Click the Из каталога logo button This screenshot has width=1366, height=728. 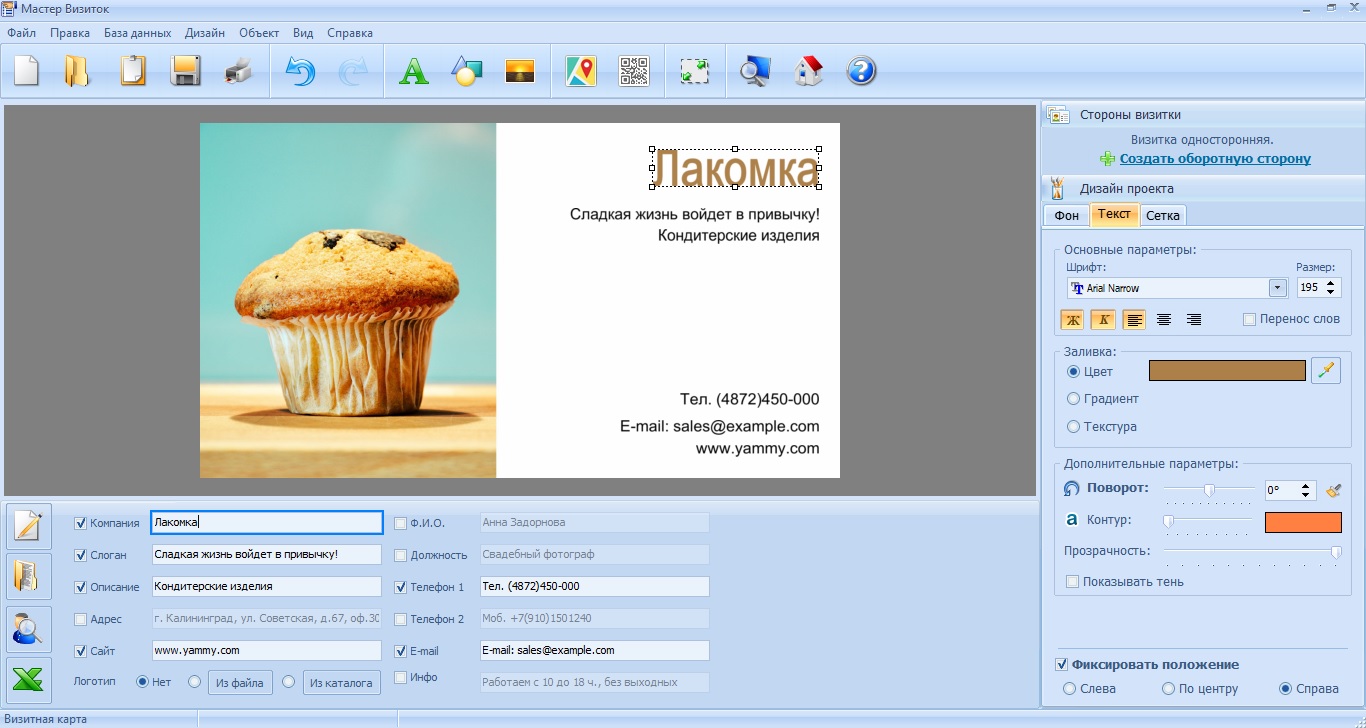coord(341,683)
